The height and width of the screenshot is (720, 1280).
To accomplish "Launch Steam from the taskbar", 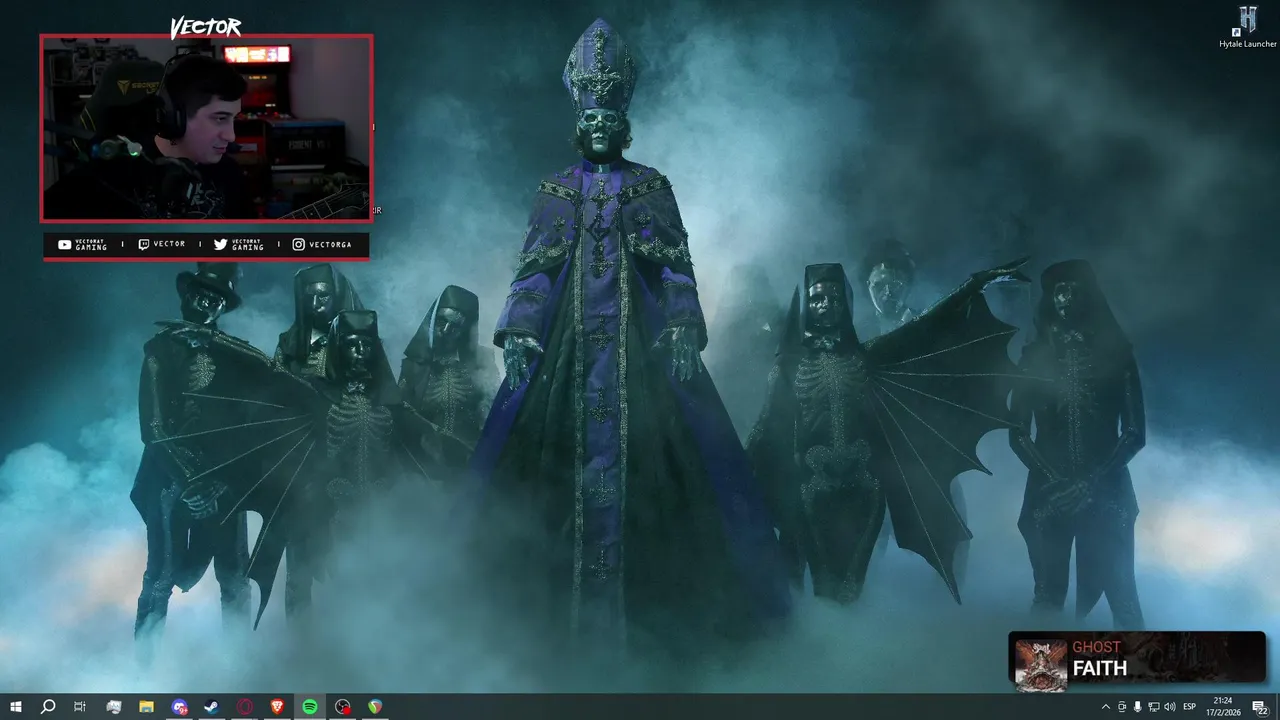I will coord(211,707).
